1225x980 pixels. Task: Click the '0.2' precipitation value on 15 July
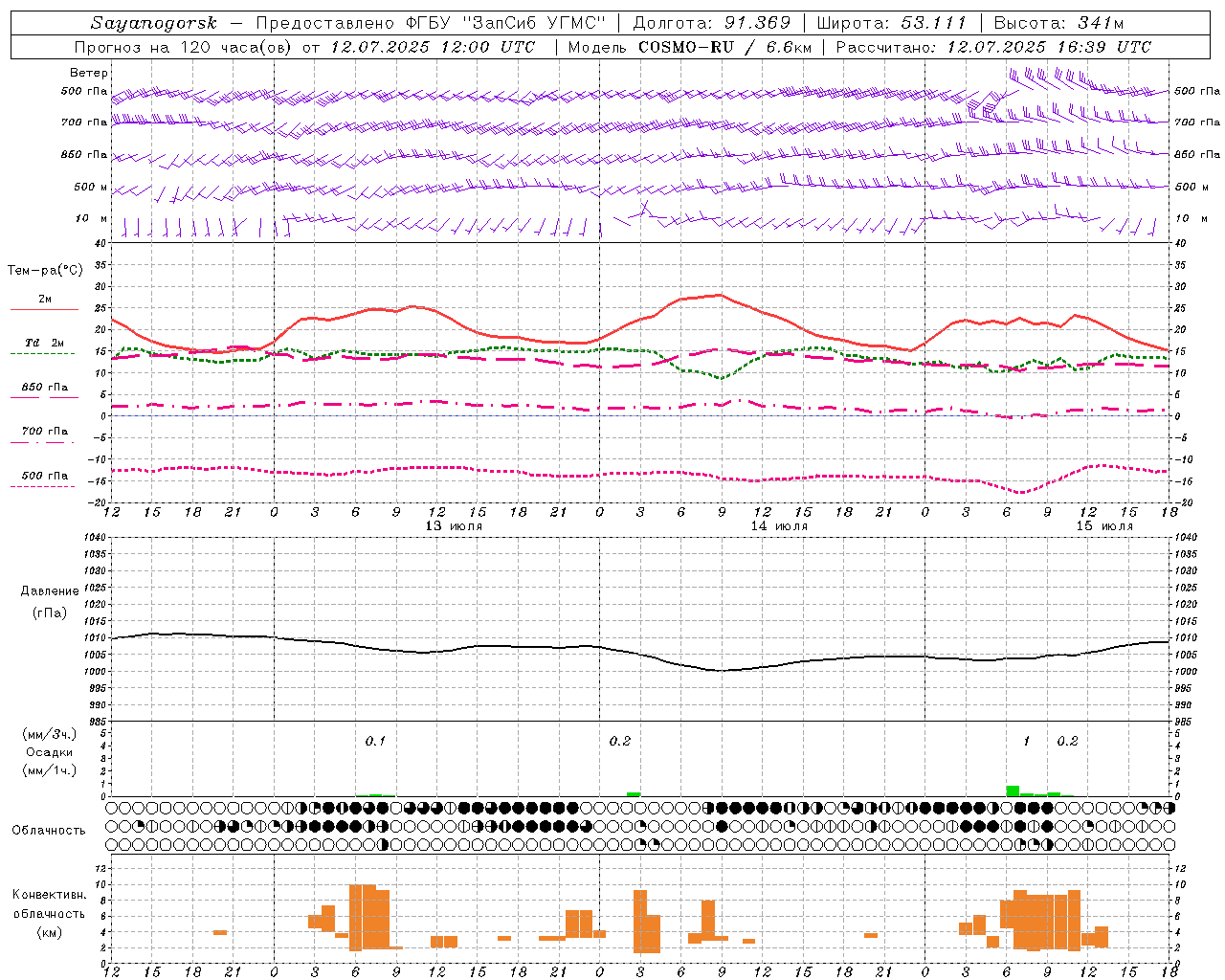click(1067, 741)
